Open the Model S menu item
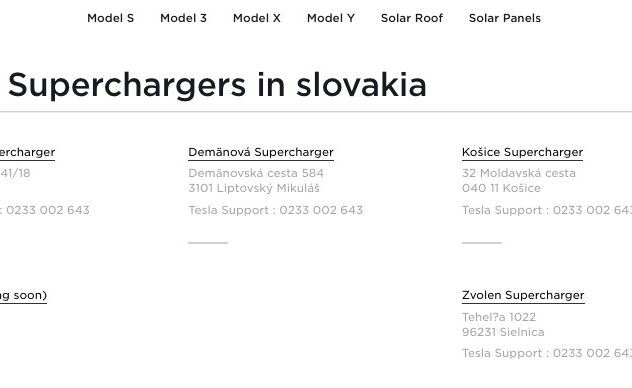This screenshot has width=632, height=388. [x=110, y=18]
